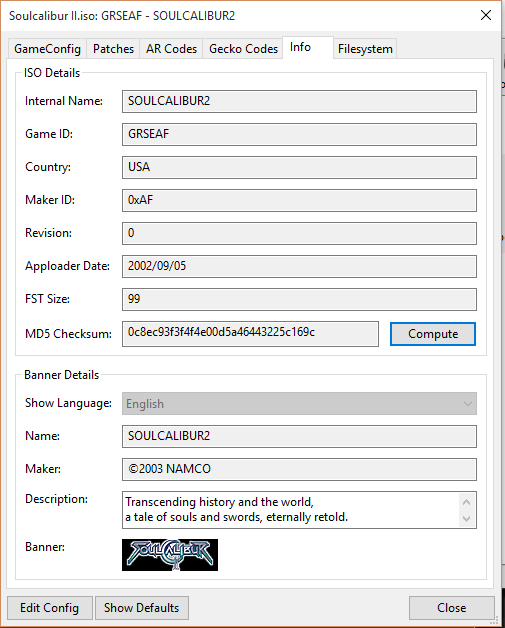Open the Edit Config button

tap(50, 608)
